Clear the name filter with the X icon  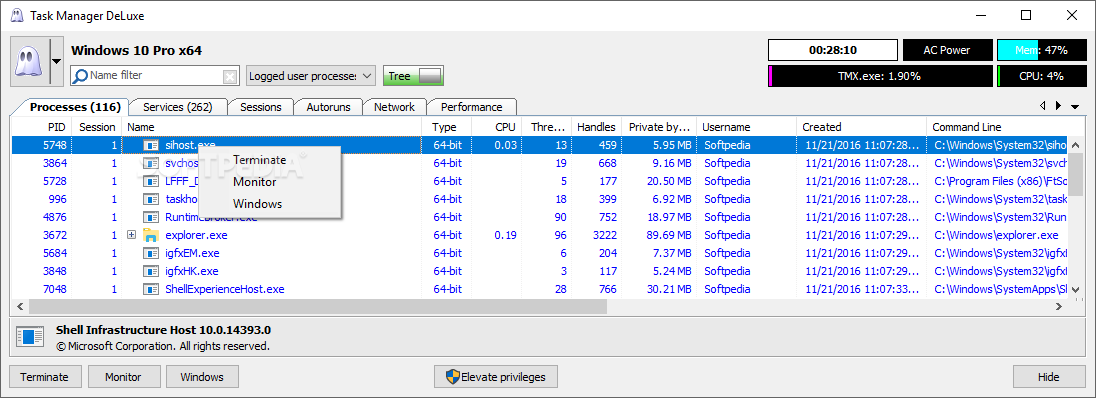click(x=229, y=76)
